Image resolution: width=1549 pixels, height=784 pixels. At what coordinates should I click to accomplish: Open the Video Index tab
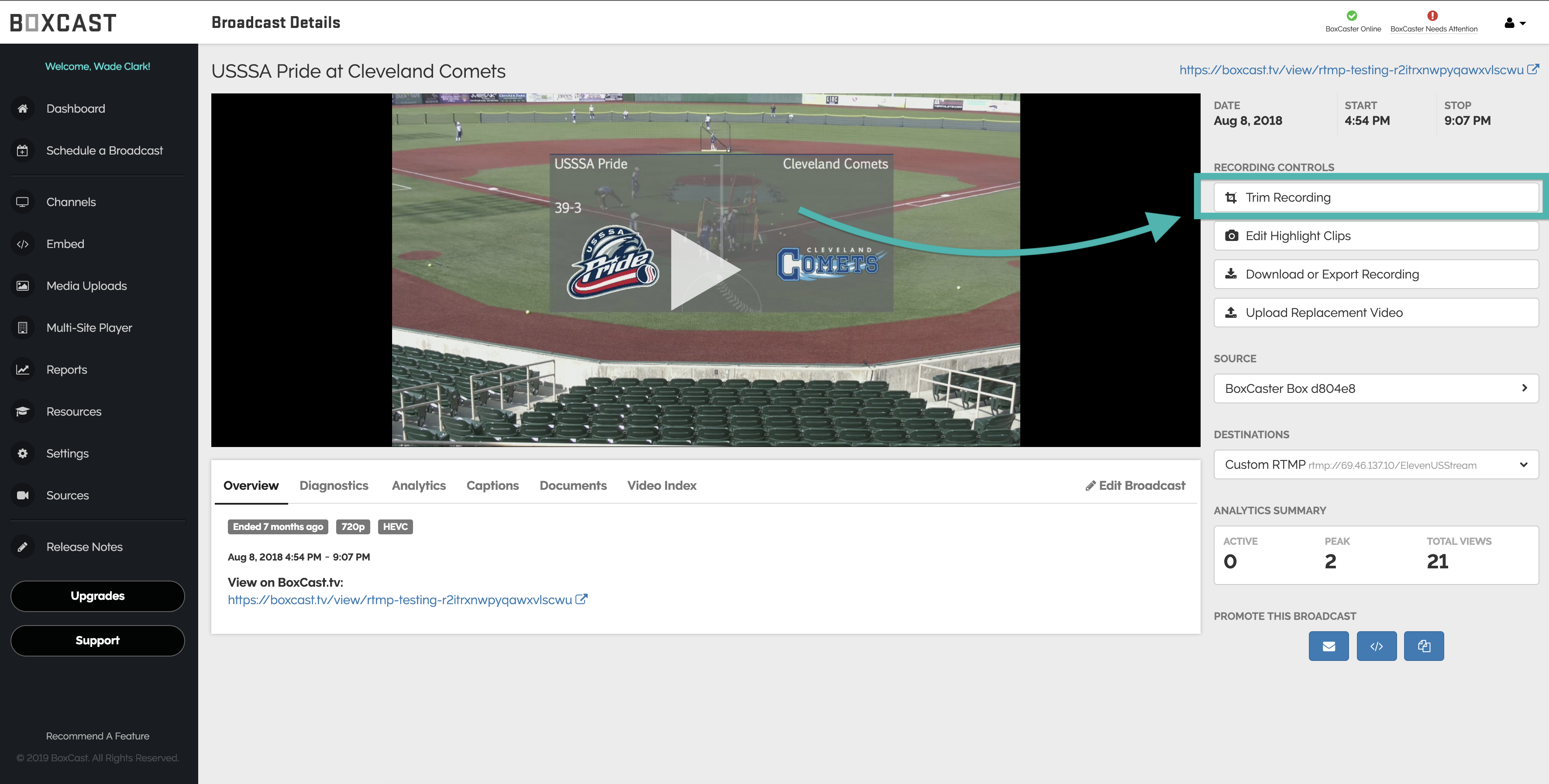pos(661,486)
